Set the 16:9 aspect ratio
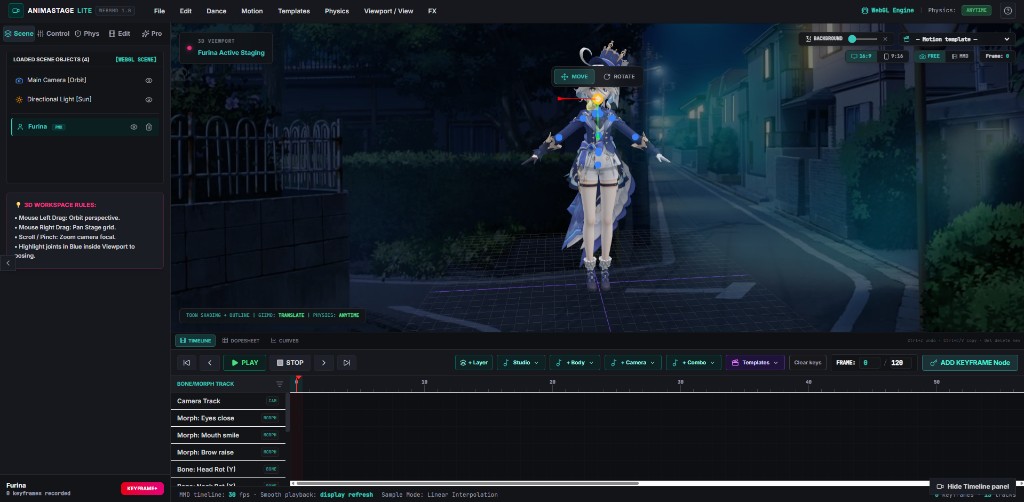The height and width of the screenshot is (502, 1024). [861, 57]
